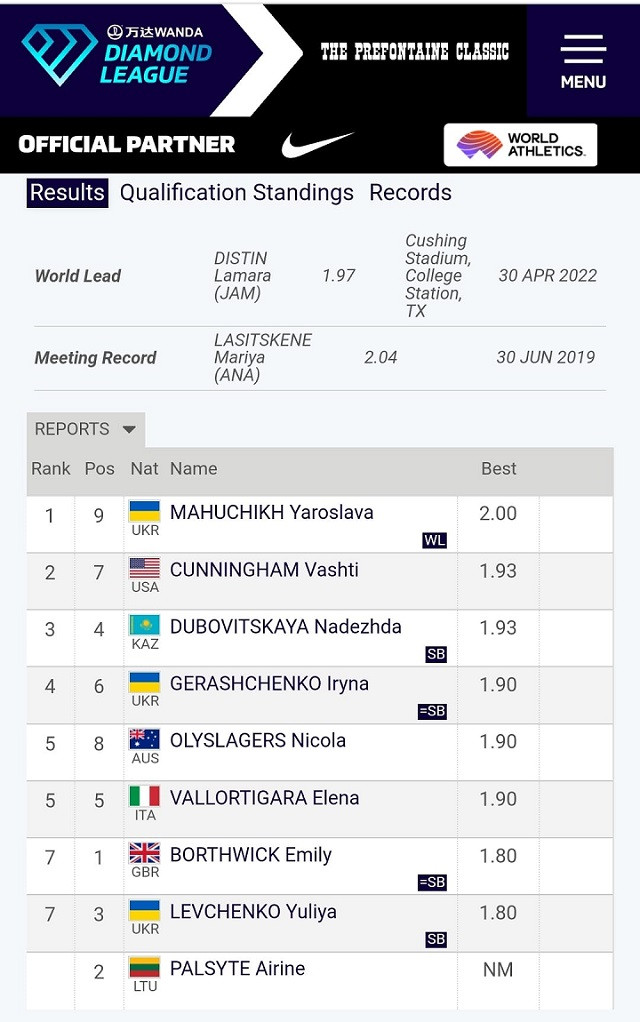Click the WL badge in MAHUCHIKH's row
640x1022 pixels.
434,540
